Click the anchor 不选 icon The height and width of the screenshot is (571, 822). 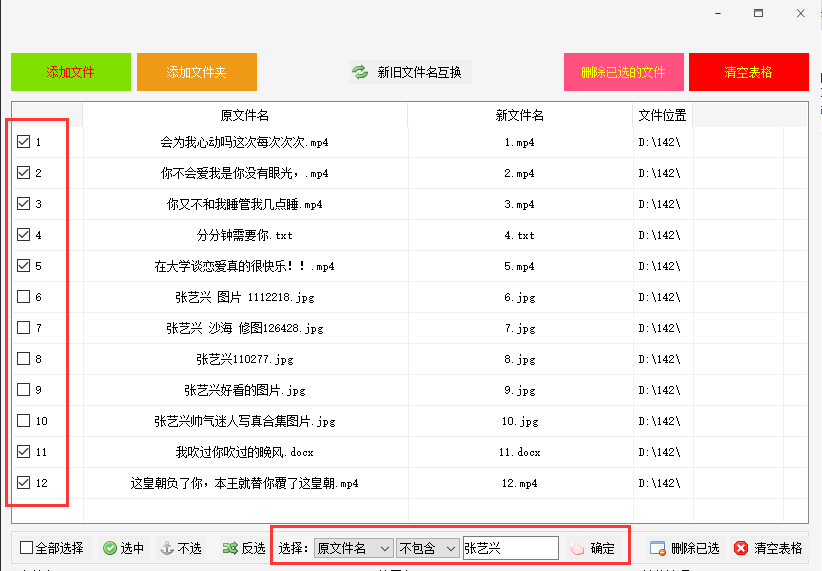[167, 548]
